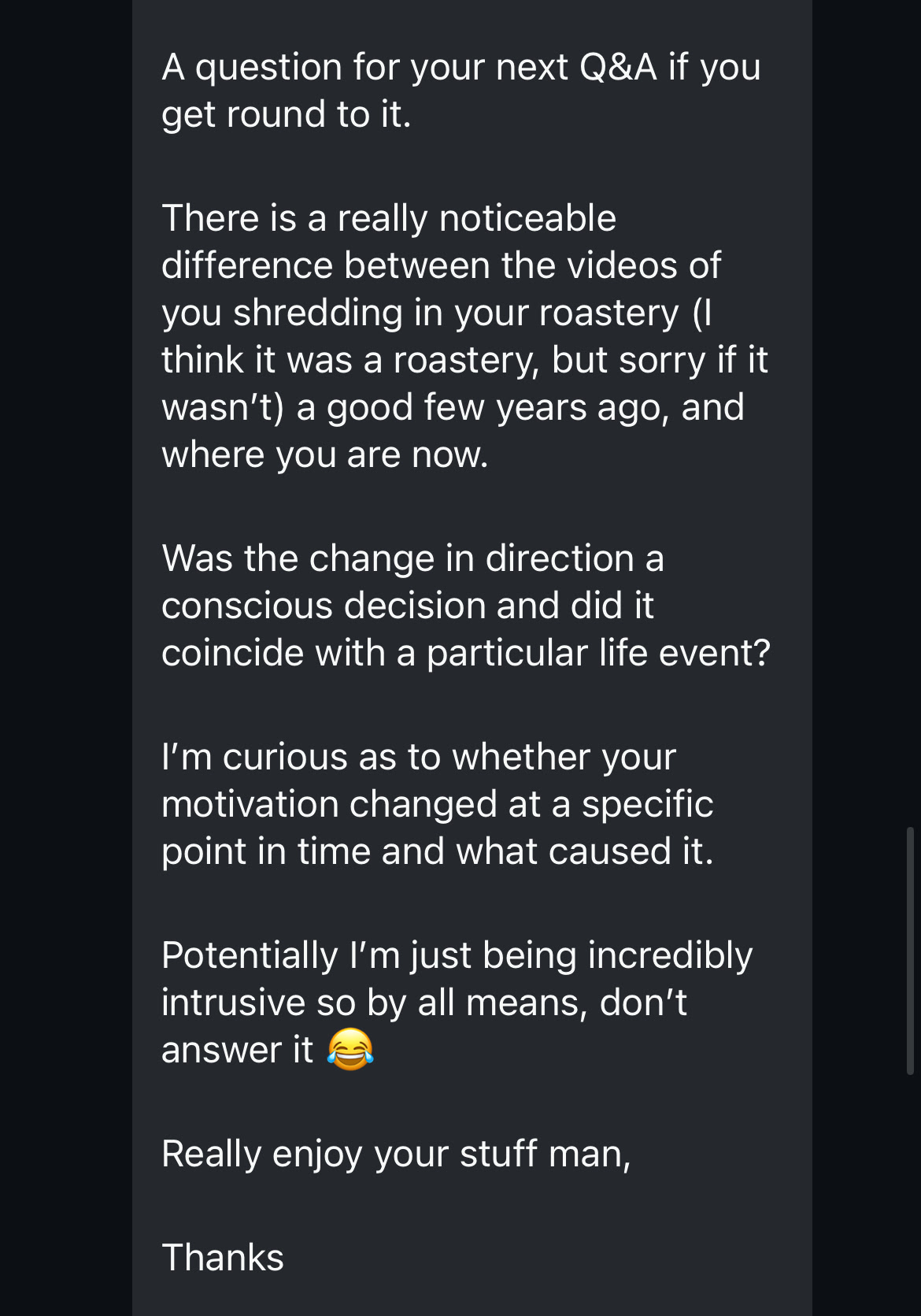This screenshot has height=1316, width=921.
Task: Click "conscious decision and did it" line
Action: point(408,606)
